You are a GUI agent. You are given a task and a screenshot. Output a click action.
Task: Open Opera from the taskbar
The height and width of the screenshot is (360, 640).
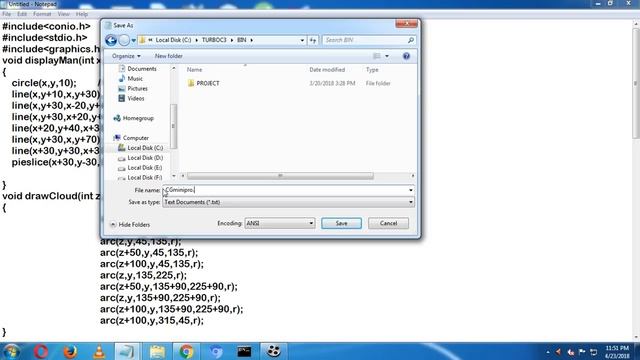[41, 351]
